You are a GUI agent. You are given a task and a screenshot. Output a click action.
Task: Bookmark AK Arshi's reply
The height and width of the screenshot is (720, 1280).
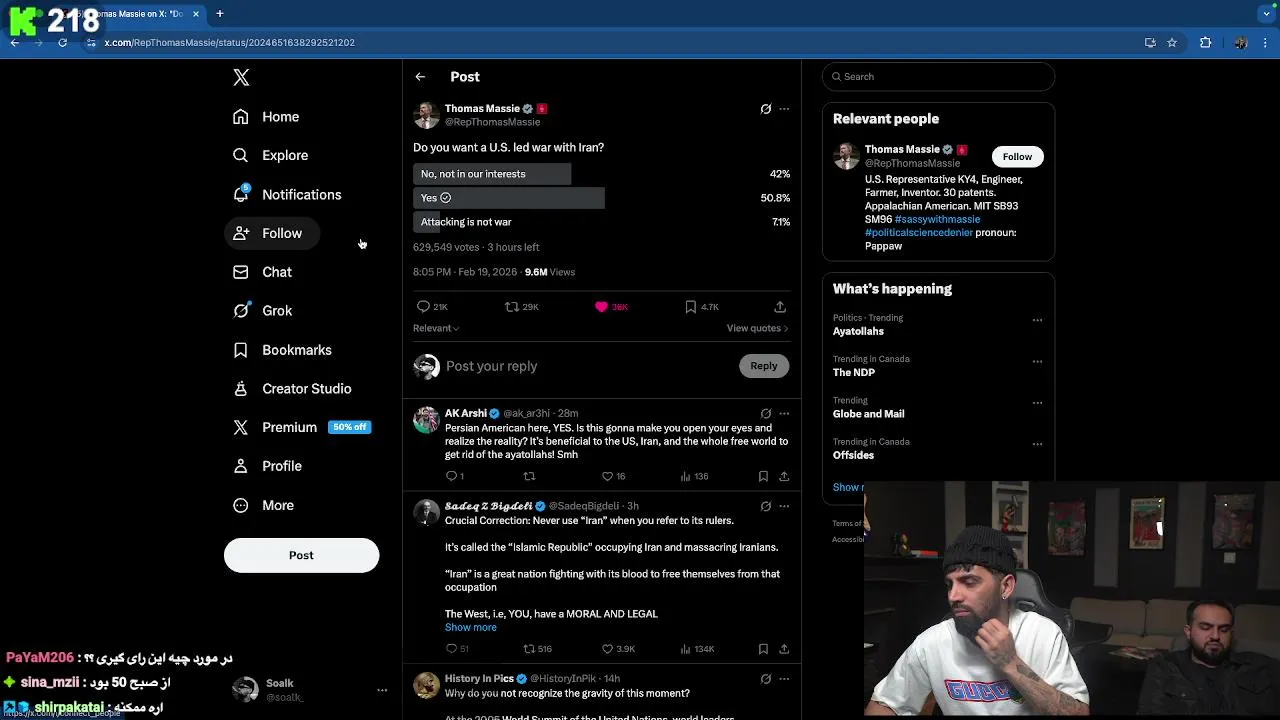[x=763, y=476]
